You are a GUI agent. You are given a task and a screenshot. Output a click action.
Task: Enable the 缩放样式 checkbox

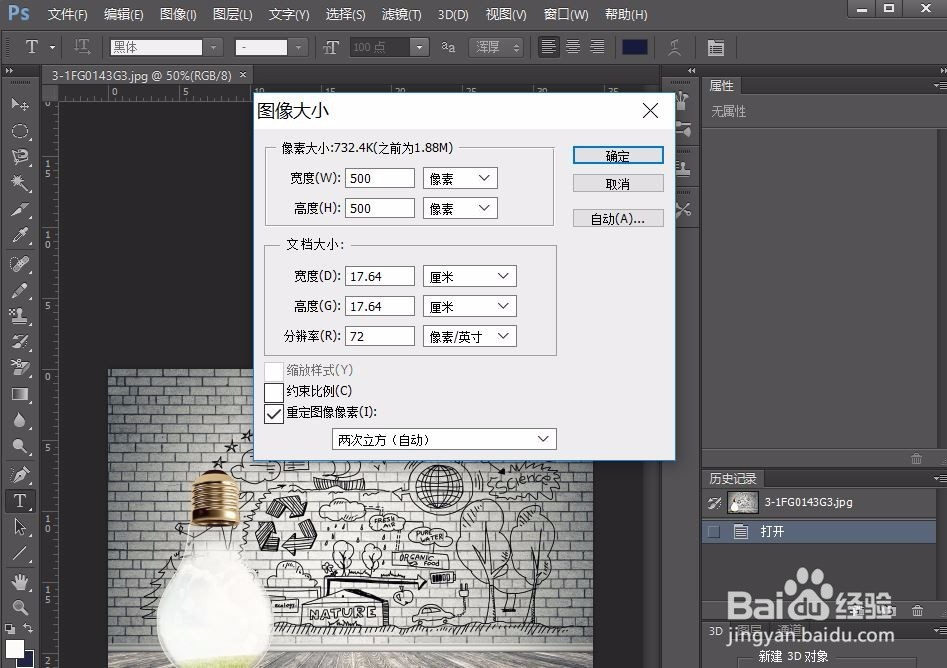(x=274, y=370)
